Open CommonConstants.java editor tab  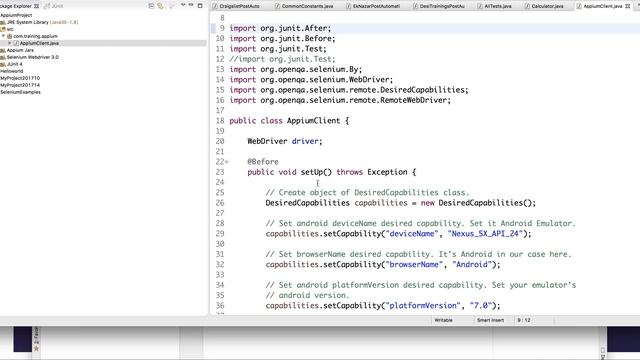pyautogui.click(x=304, y=6)
